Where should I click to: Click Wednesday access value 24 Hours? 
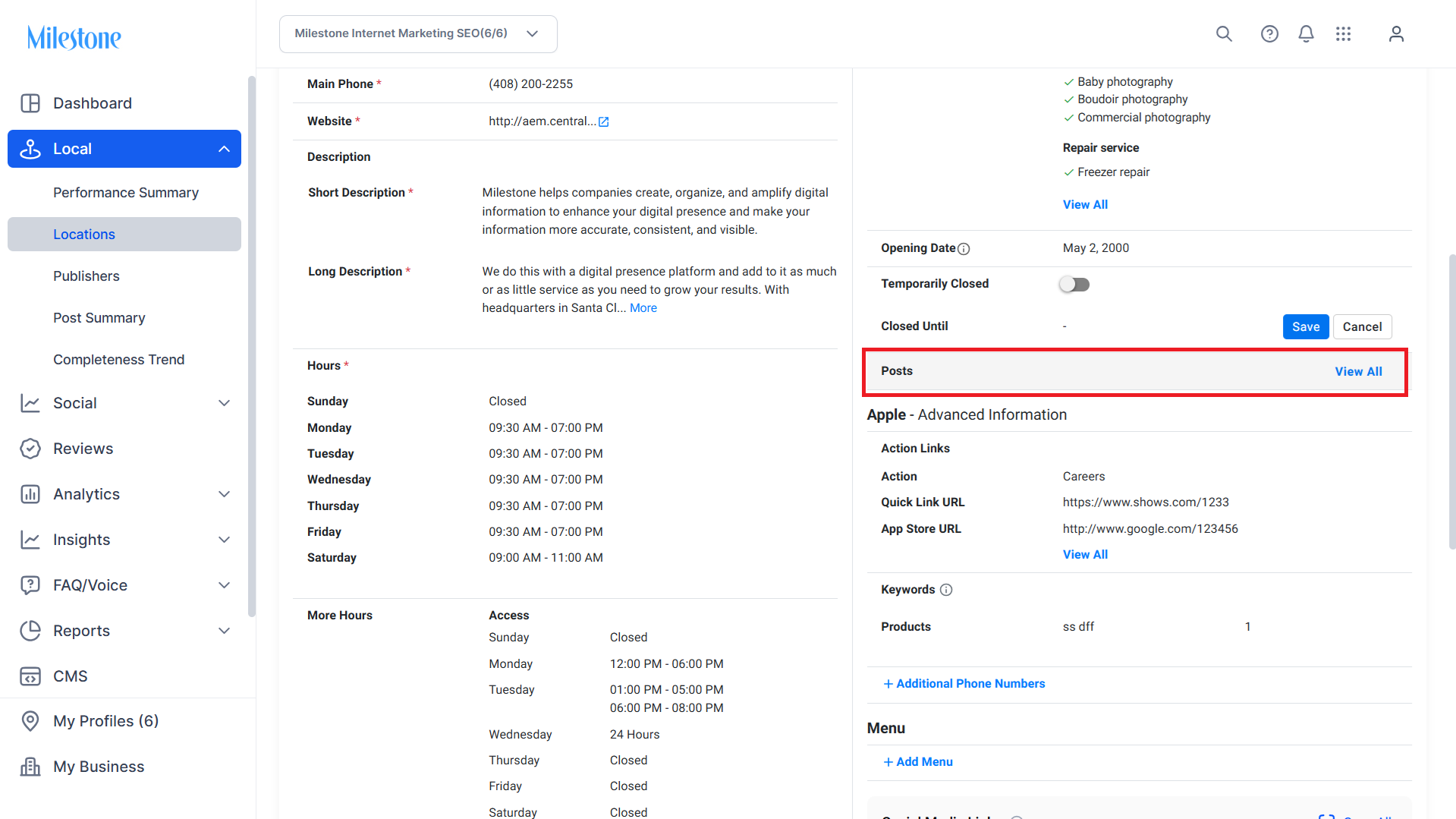[635, 735]
